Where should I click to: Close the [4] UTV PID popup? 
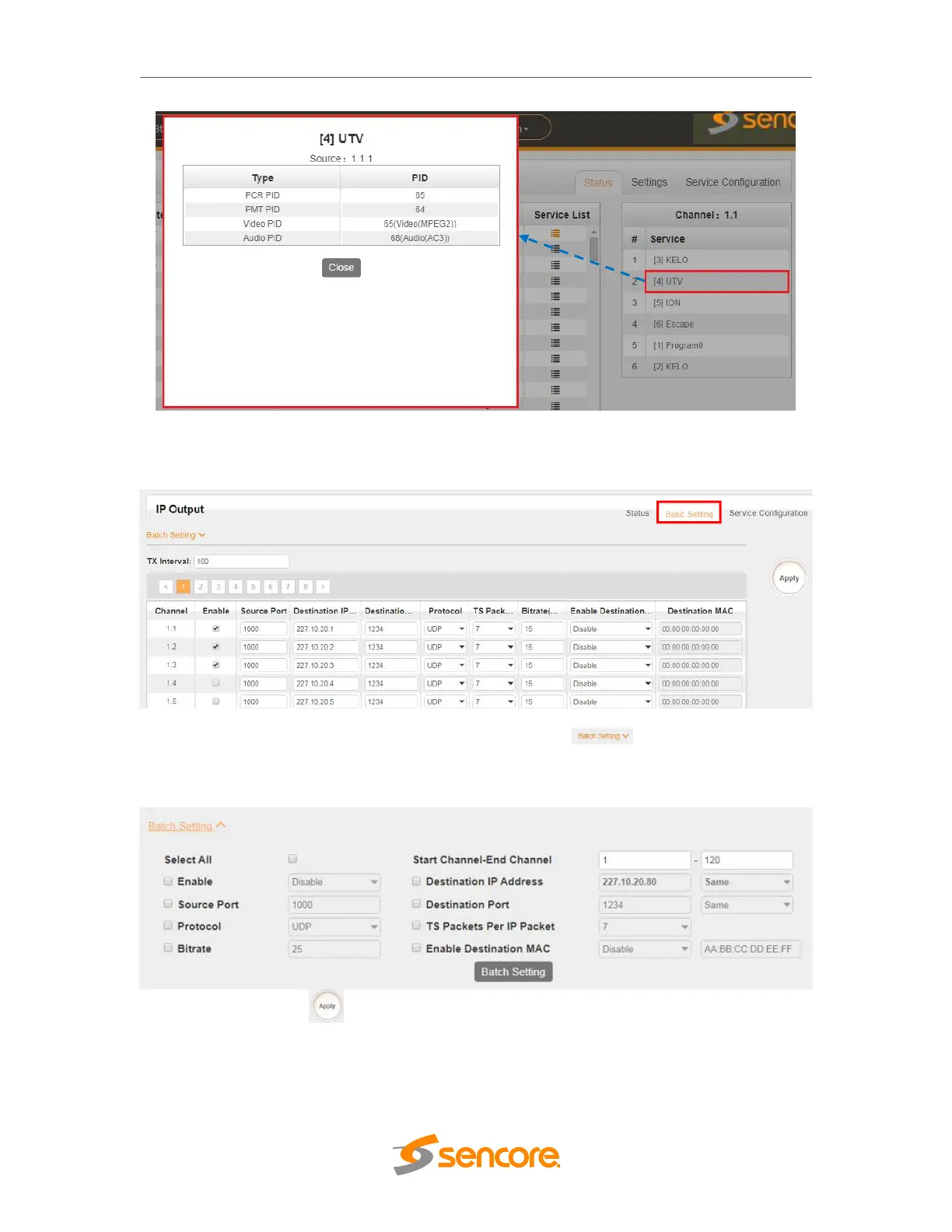coord(341,268)
